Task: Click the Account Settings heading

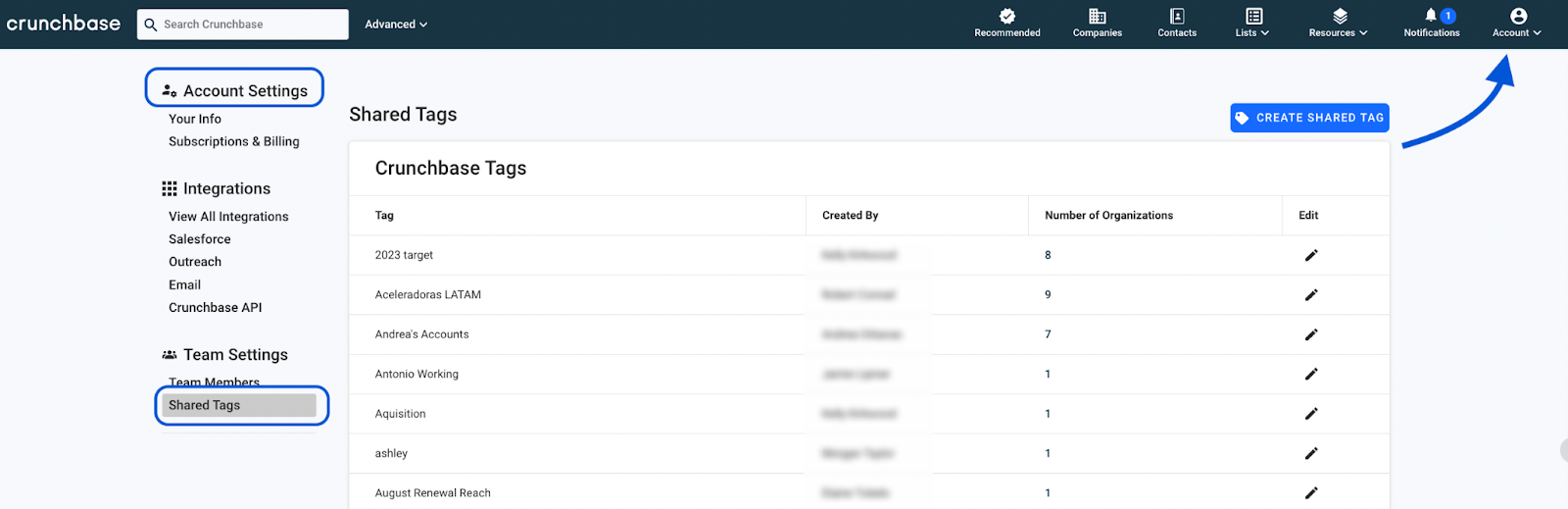Action: click(245, 90)
